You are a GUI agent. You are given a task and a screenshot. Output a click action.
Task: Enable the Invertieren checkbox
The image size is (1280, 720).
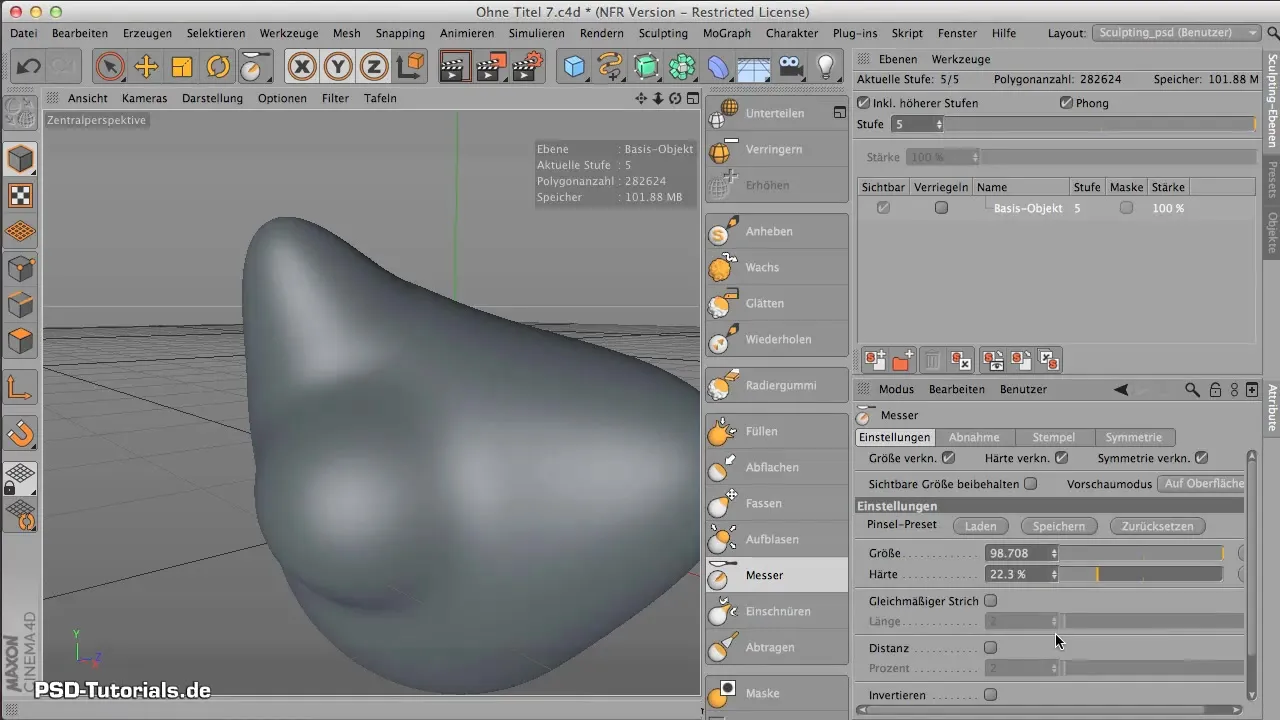click(991, 694)
